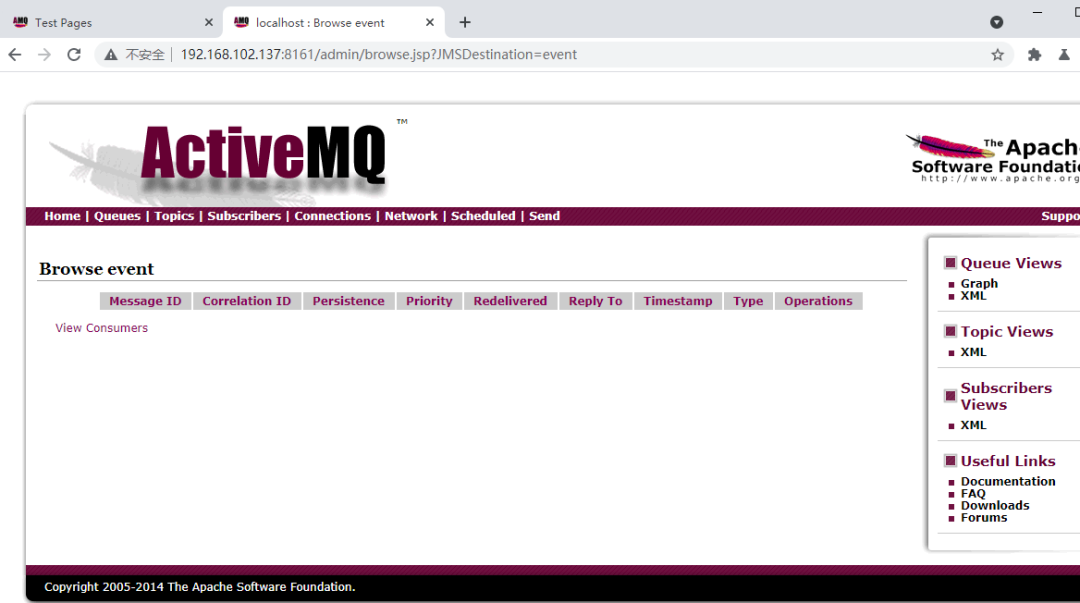
Task: Click the ActiveMQ logo
Action: [227, 160]
